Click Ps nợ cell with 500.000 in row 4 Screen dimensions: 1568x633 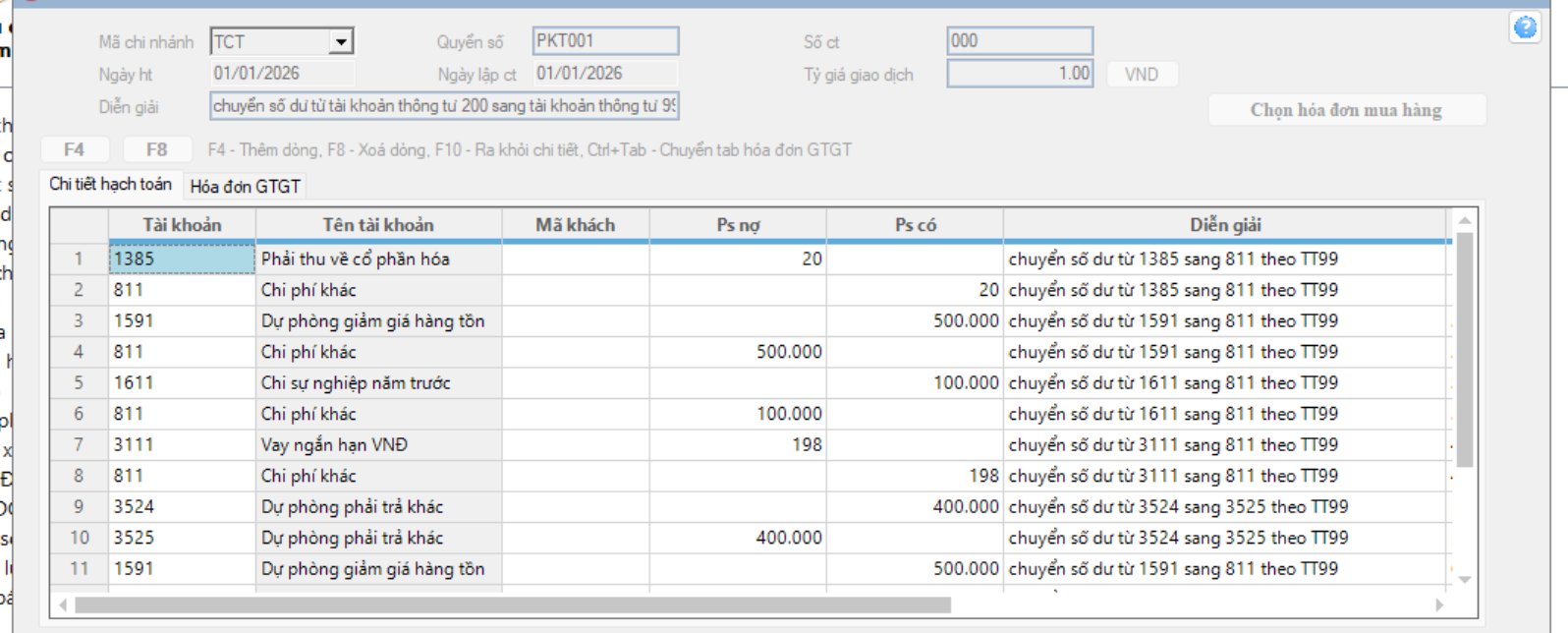[x=737, y=352]
